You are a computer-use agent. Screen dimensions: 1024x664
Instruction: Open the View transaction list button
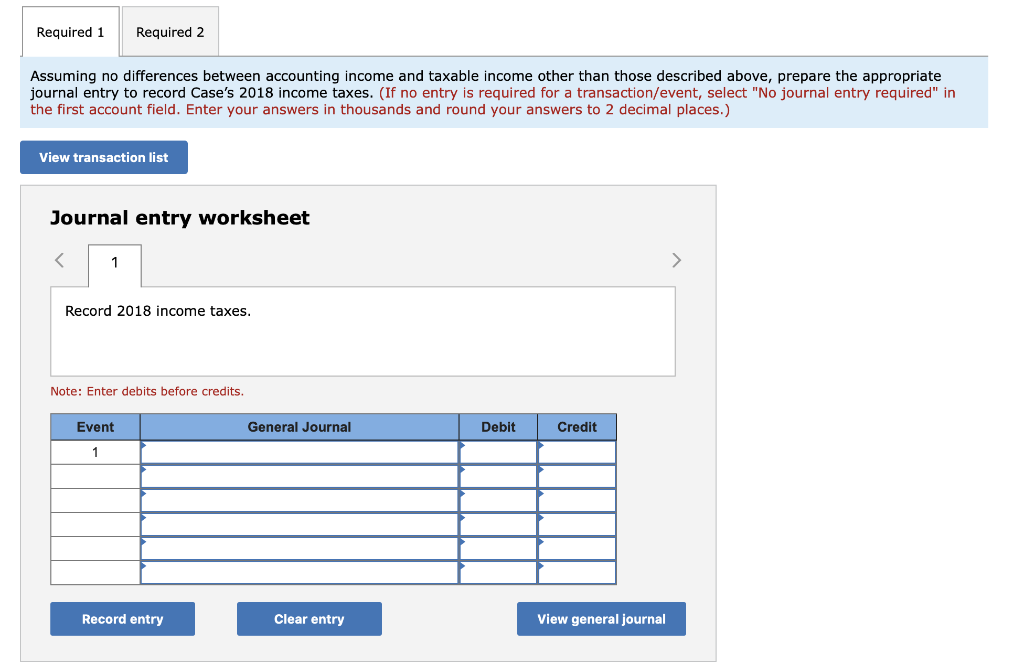[x=104, y=157]
